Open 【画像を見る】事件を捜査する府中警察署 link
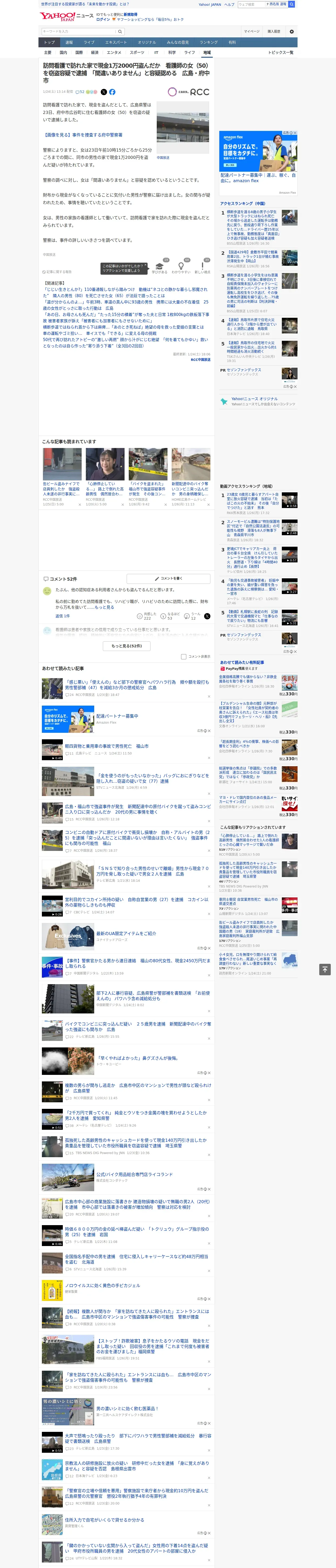The height and width of the screenshot is (1568, 336). pyautogui.click(x=82, y=135)
